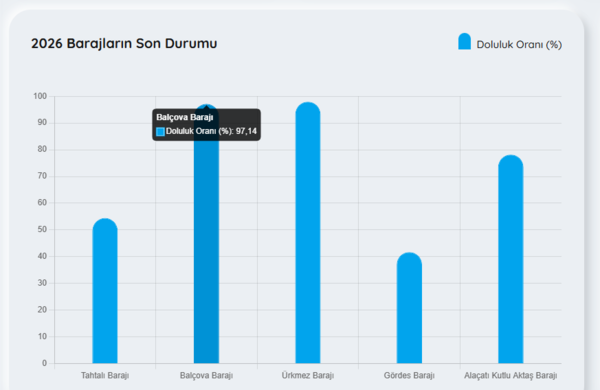Screen dimensions: 600x390
Task: Click the tooltip value 97,14
Action: (x=246, y=131)
